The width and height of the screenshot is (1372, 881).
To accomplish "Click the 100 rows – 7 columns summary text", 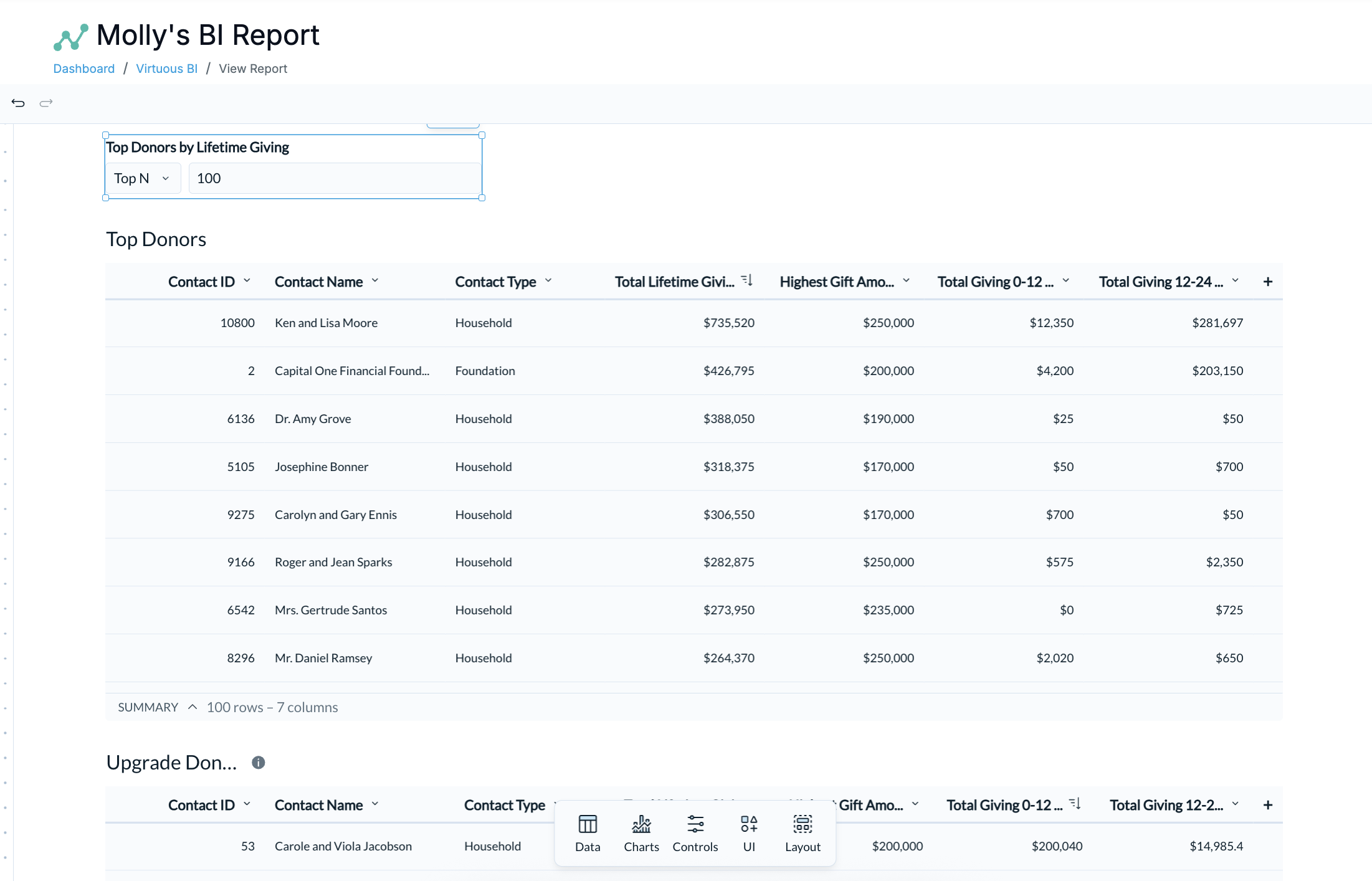I will (272, 707).
